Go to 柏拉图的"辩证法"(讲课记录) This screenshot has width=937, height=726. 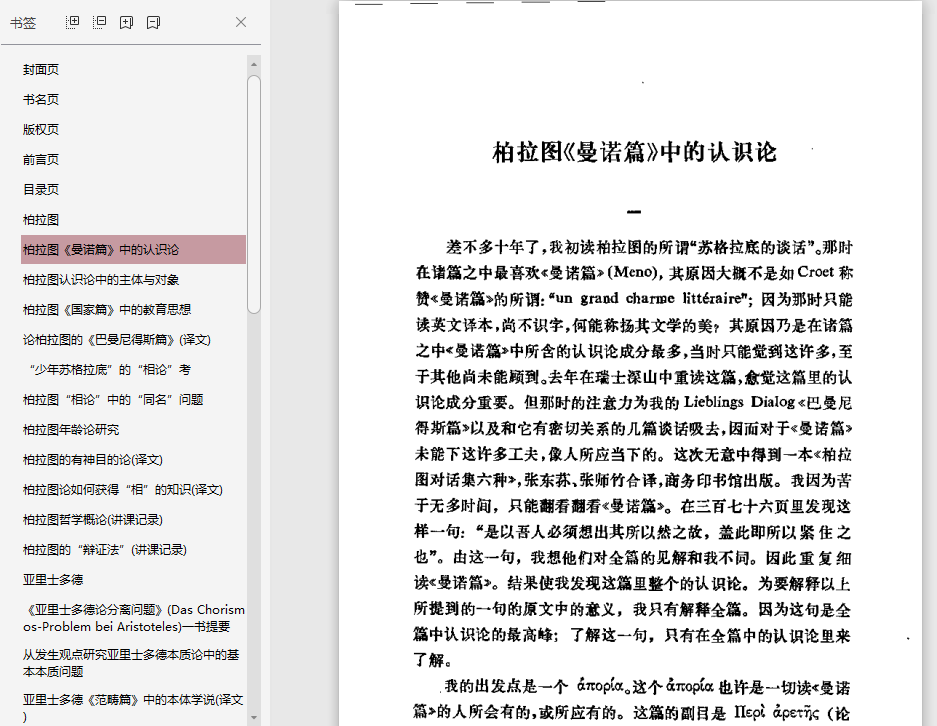click(x=105, y=549)
